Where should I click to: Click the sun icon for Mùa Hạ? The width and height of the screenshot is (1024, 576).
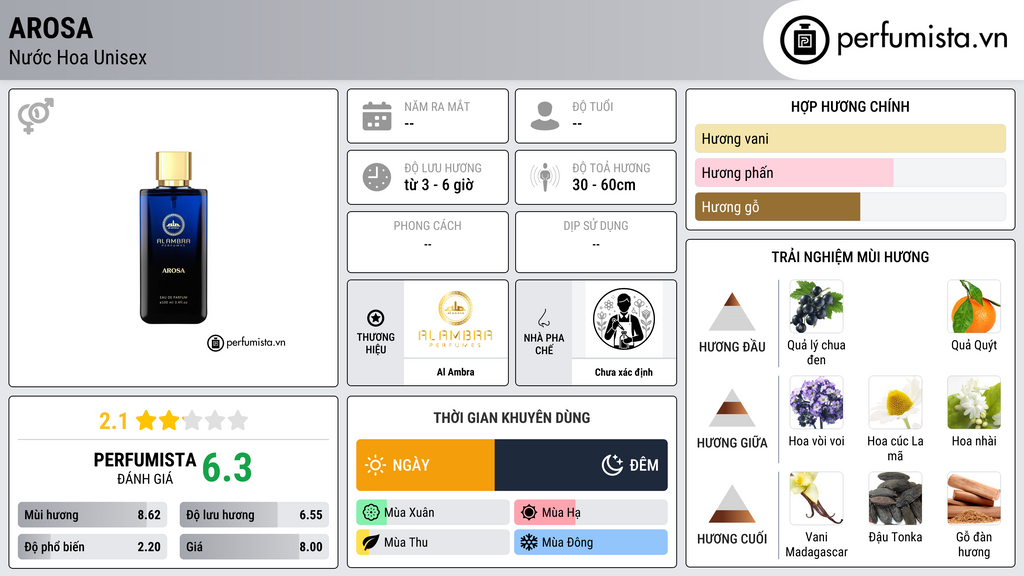tap(529, 513)
